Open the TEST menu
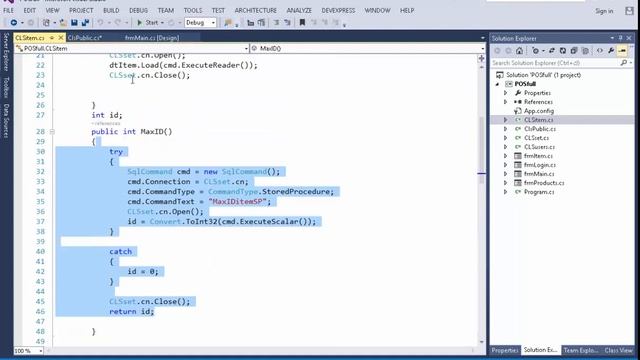The width and height of the screenshot is (640, 360). (x=218, y=10)
